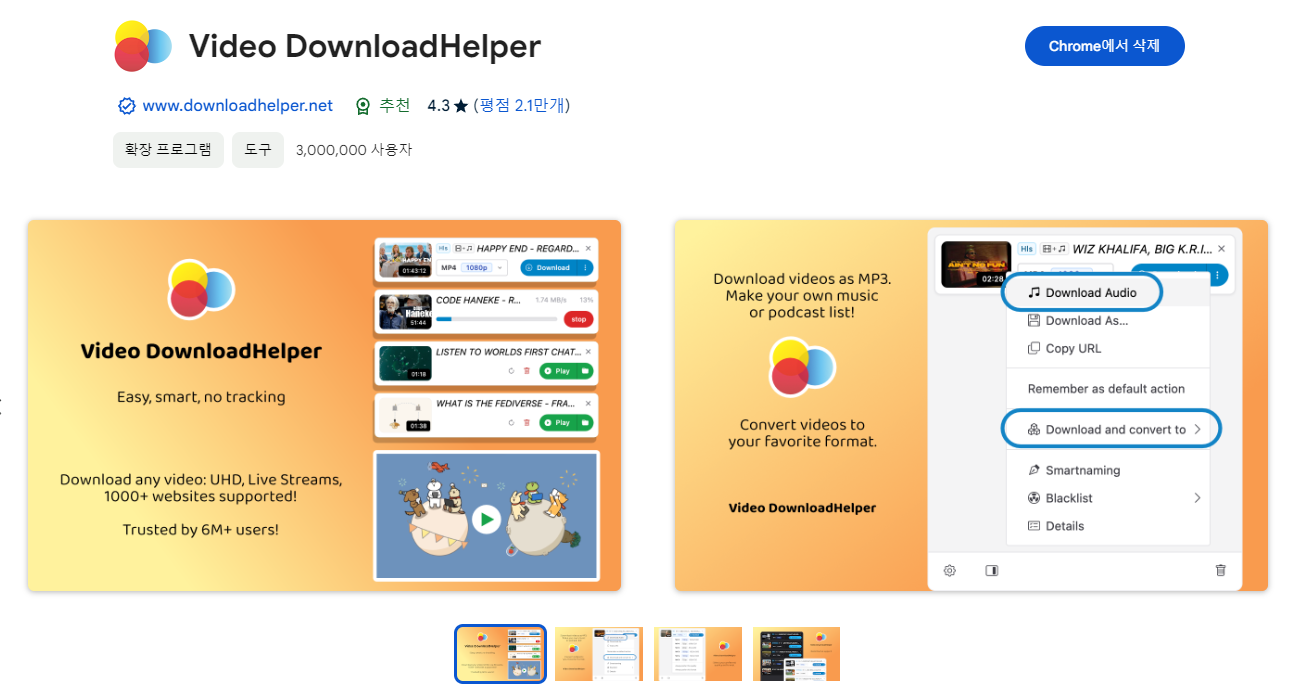Click folder icon in LISTEN TO WORLDS row
Screen dimensions: 1291x697
point(585,371)
